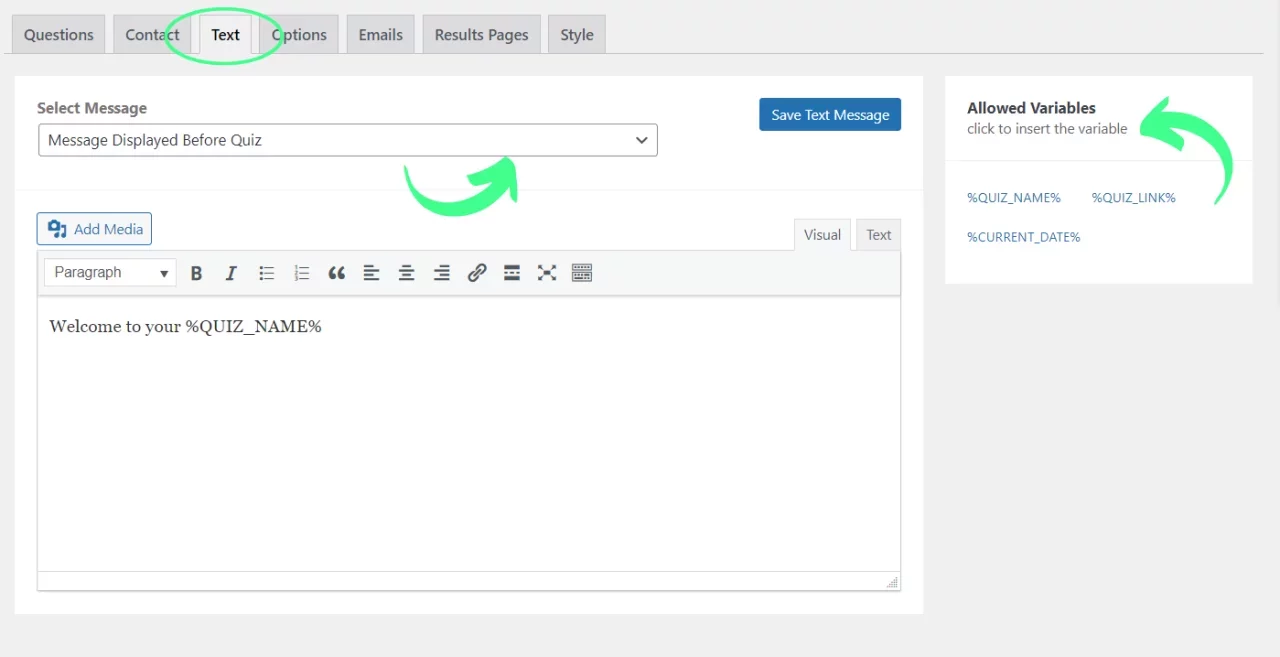This screenshot has width=1280, height=657.
Task: Insert a bulleted list
Action: coord(267,273)
